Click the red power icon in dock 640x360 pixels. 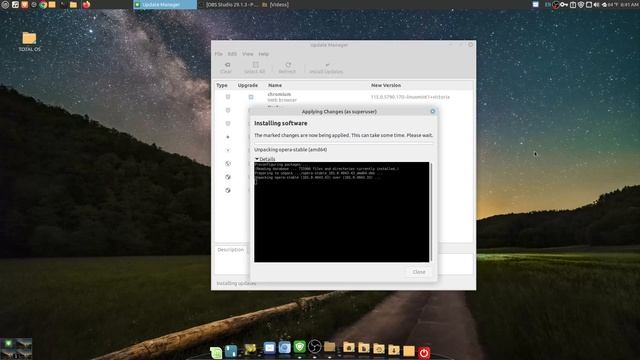point(424,353)
